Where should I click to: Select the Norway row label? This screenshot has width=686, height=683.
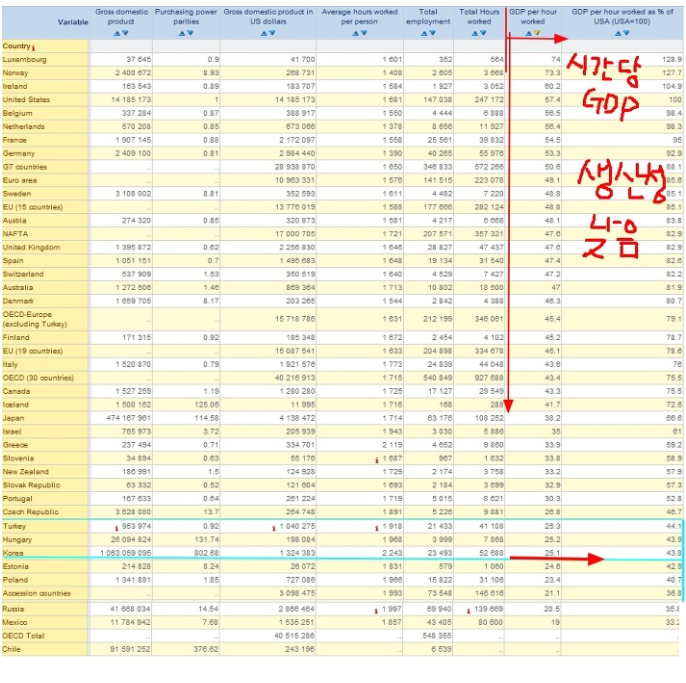pos(15,73)
